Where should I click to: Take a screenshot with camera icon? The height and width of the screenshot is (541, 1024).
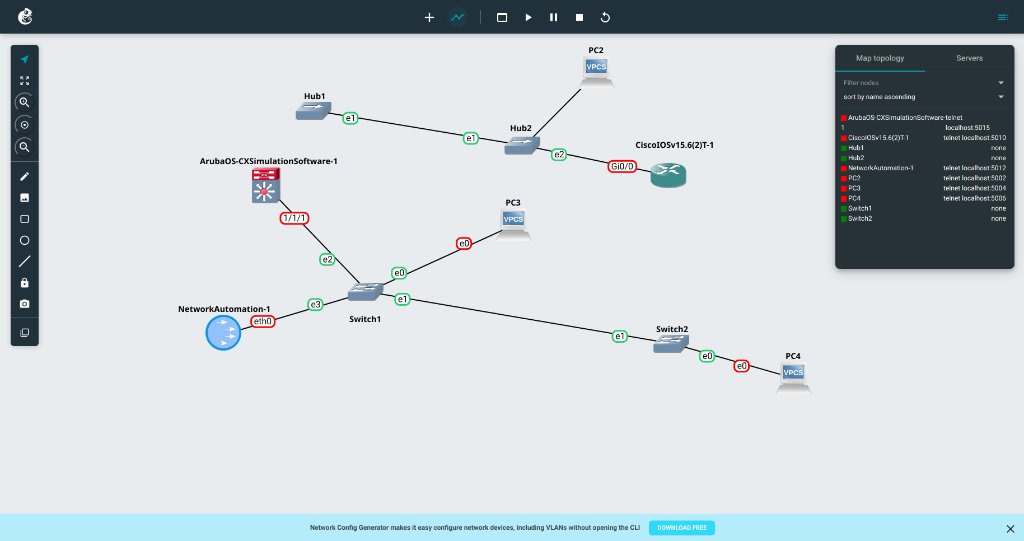coord(25,304)
